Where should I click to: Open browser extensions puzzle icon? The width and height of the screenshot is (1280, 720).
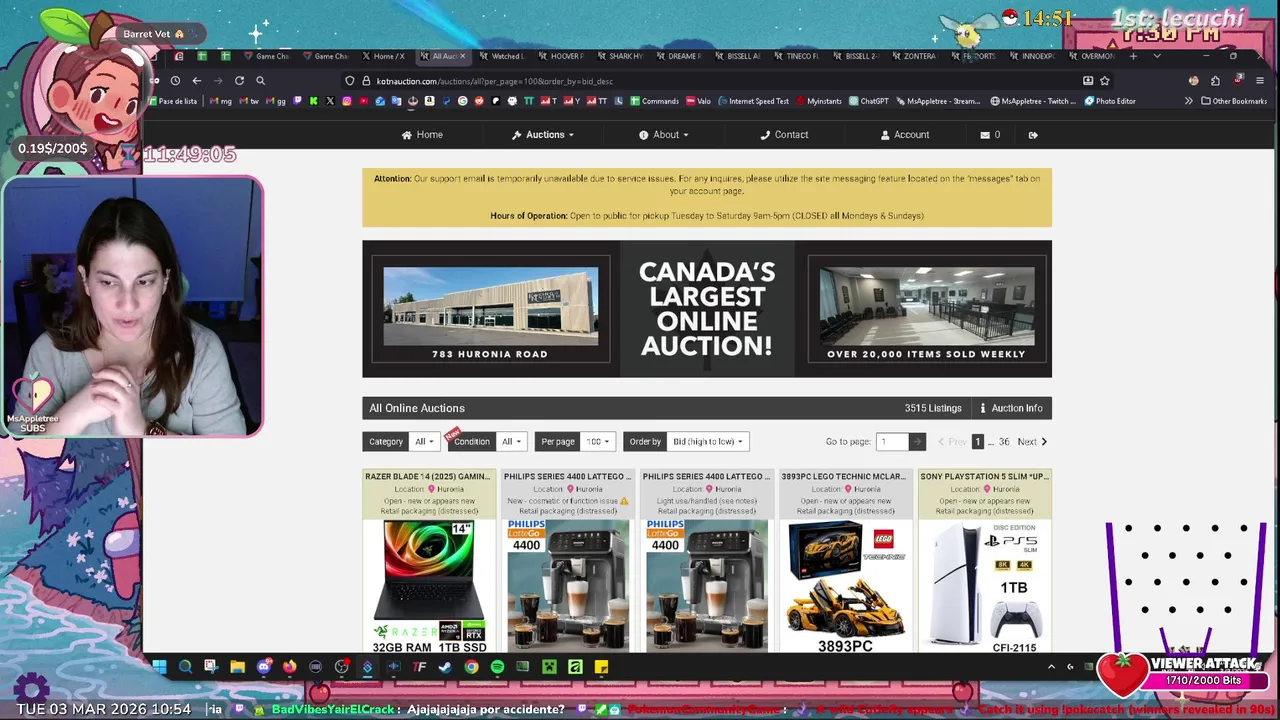(x=1215, y=81)
